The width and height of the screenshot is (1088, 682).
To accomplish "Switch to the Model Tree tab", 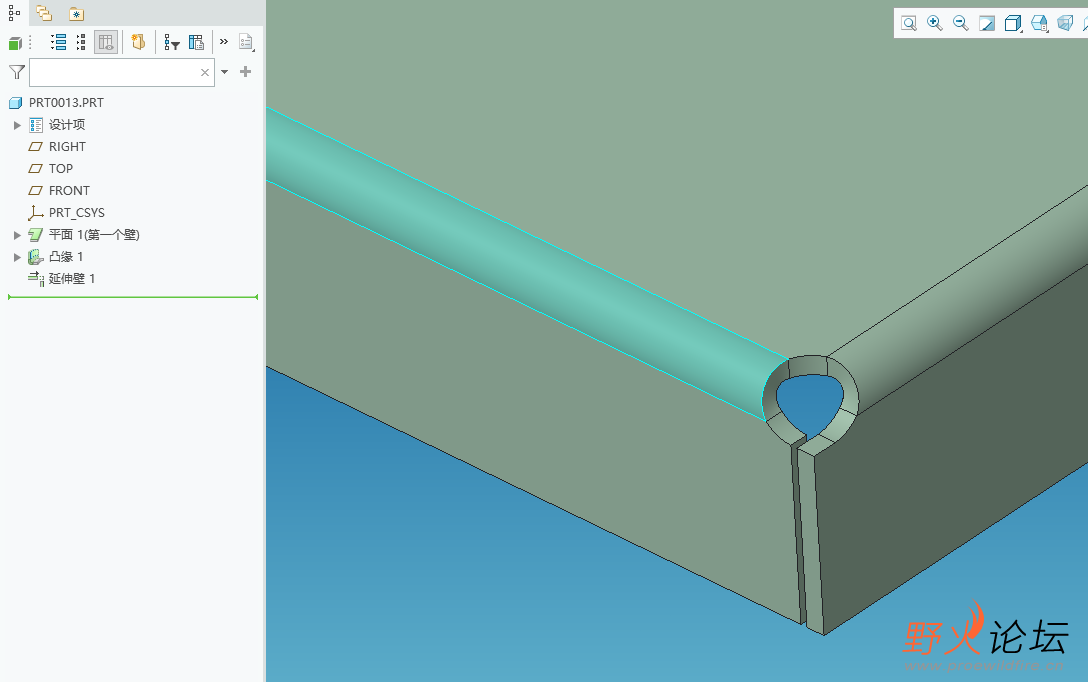I will pos(14,13).
